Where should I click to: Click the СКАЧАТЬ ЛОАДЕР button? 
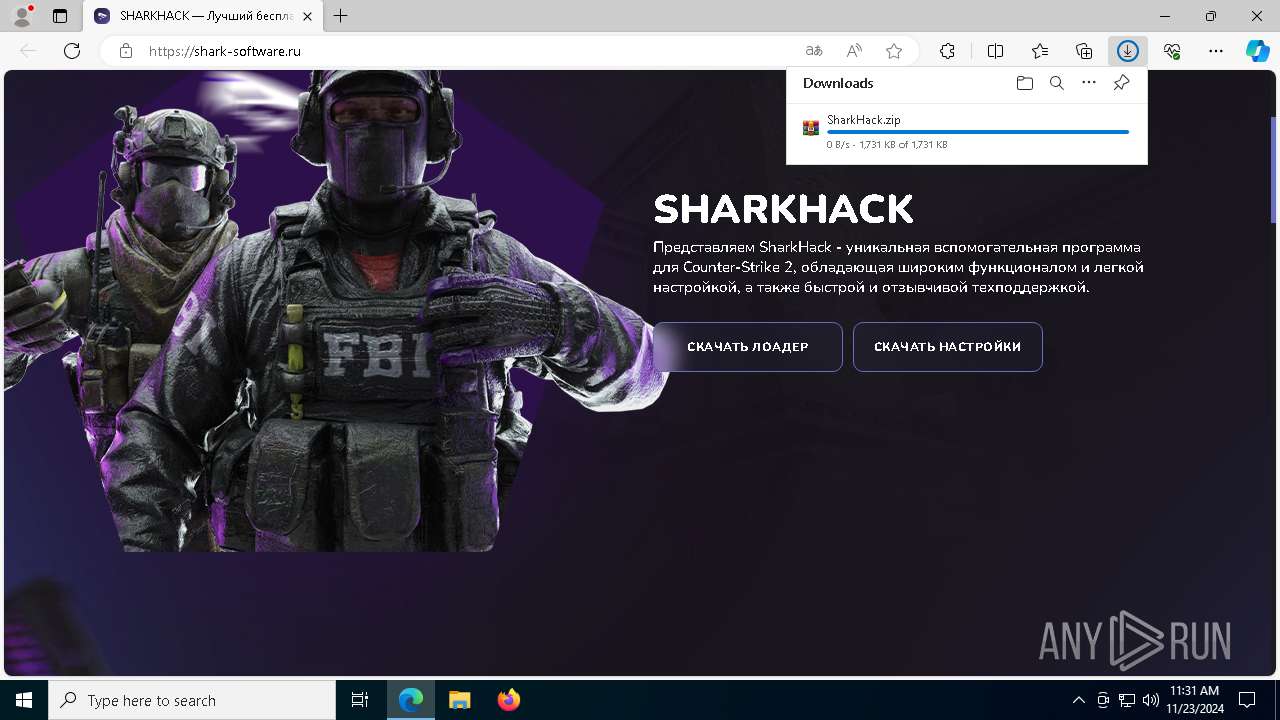(x=748, y=347)
